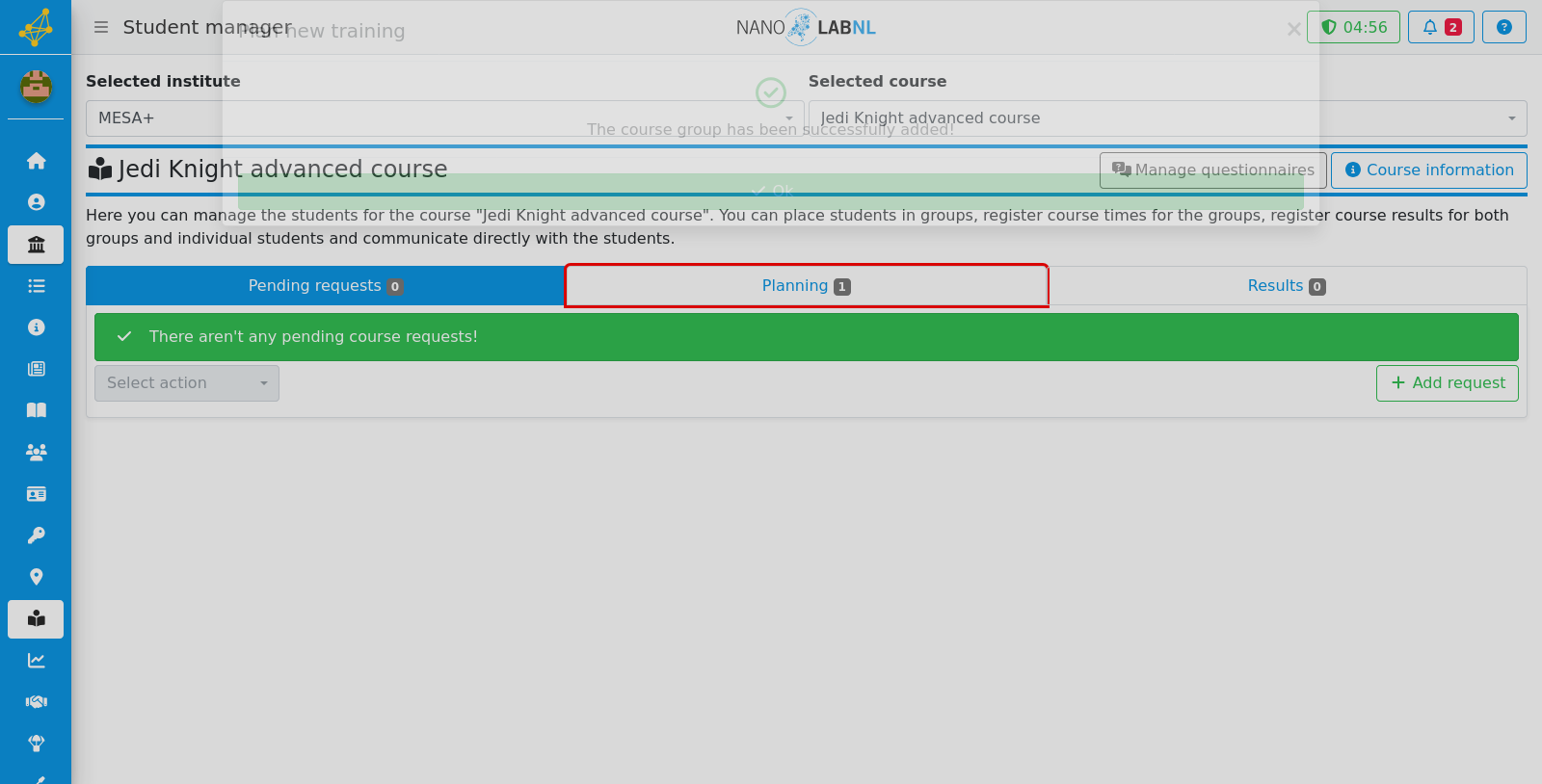Screen dimensions: 1542x784
Task: Open the list icon in sidebar
Action: [36, 286]
